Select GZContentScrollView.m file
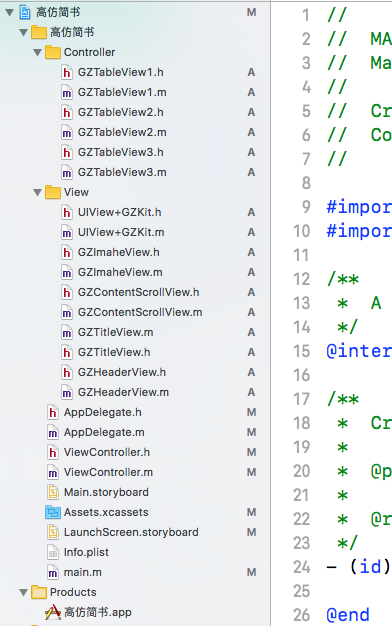Image resolution: width=392 pixels, height=626 pixels. coord(140,312)
